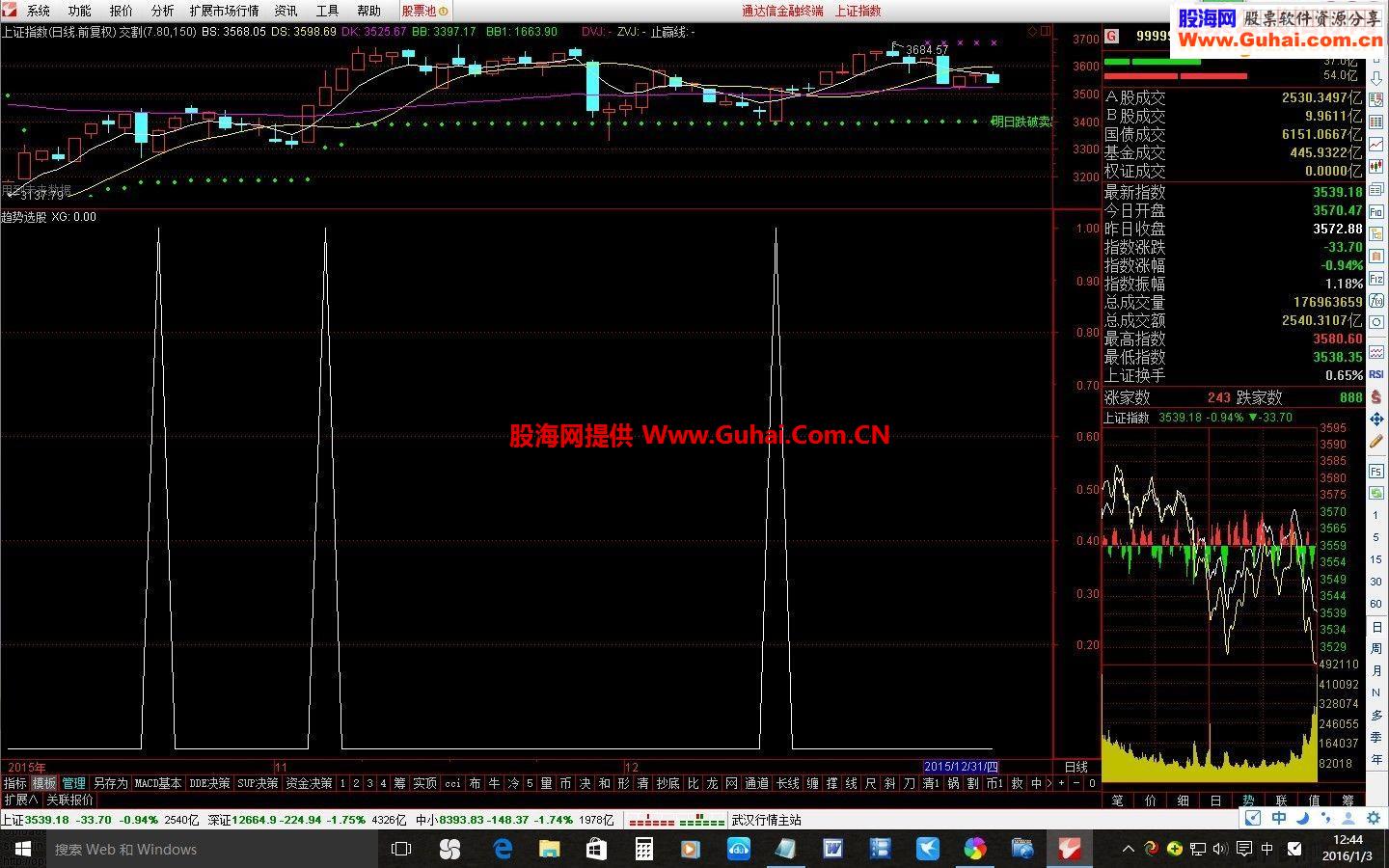The image size is (1389, 868).
Task: Expand the 扩展∧ panel
Action: pyautogui.click(x=21, y=800)
